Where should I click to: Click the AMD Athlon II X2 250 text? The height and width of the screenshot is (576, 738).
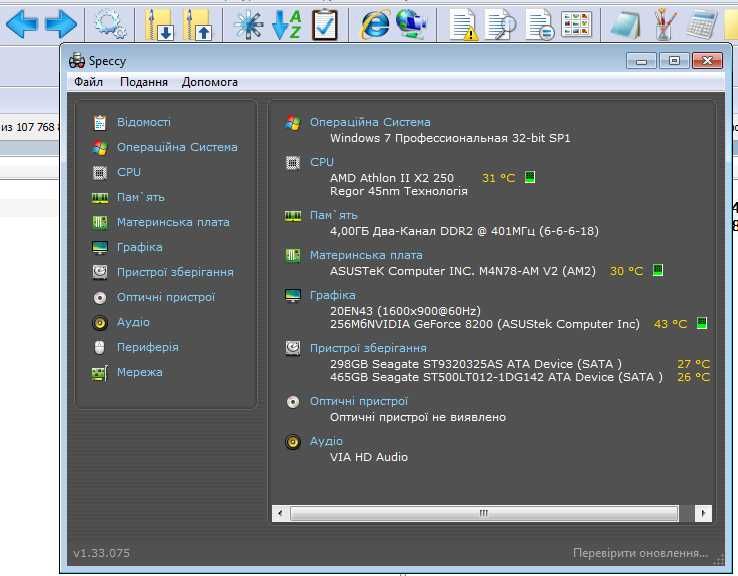point(392,178)
